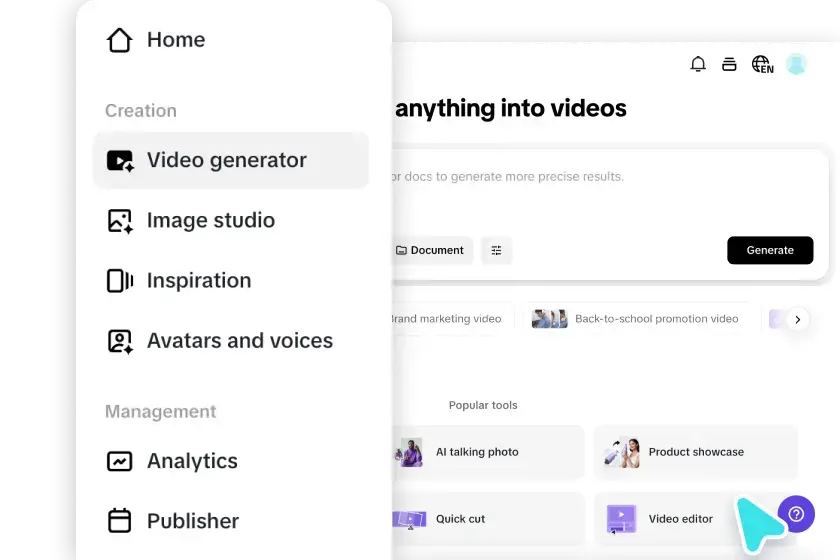
Task: Show next suggestions with chevron arrow
Action: (x=798, y=319)
